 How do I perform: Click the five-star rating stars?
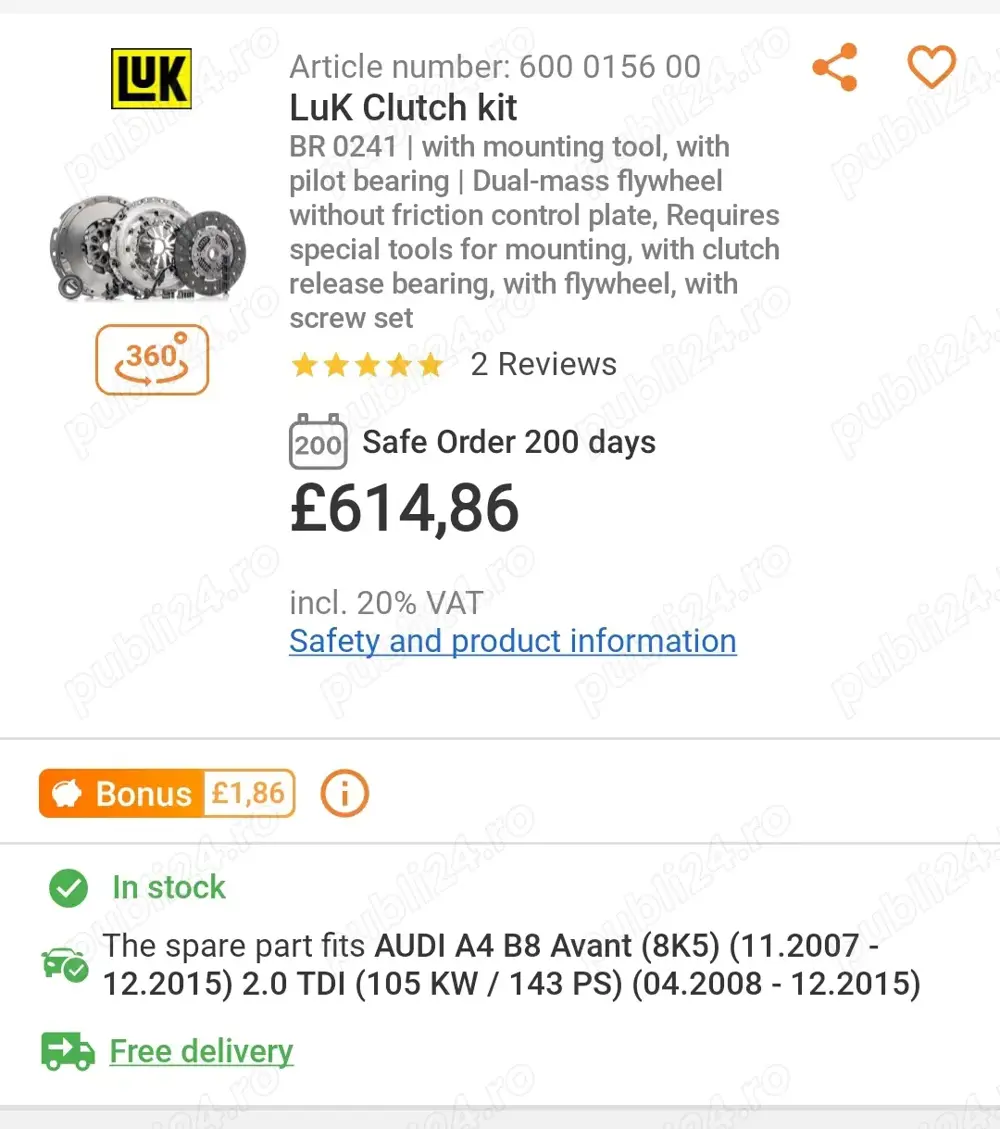[x=366, y=365]
